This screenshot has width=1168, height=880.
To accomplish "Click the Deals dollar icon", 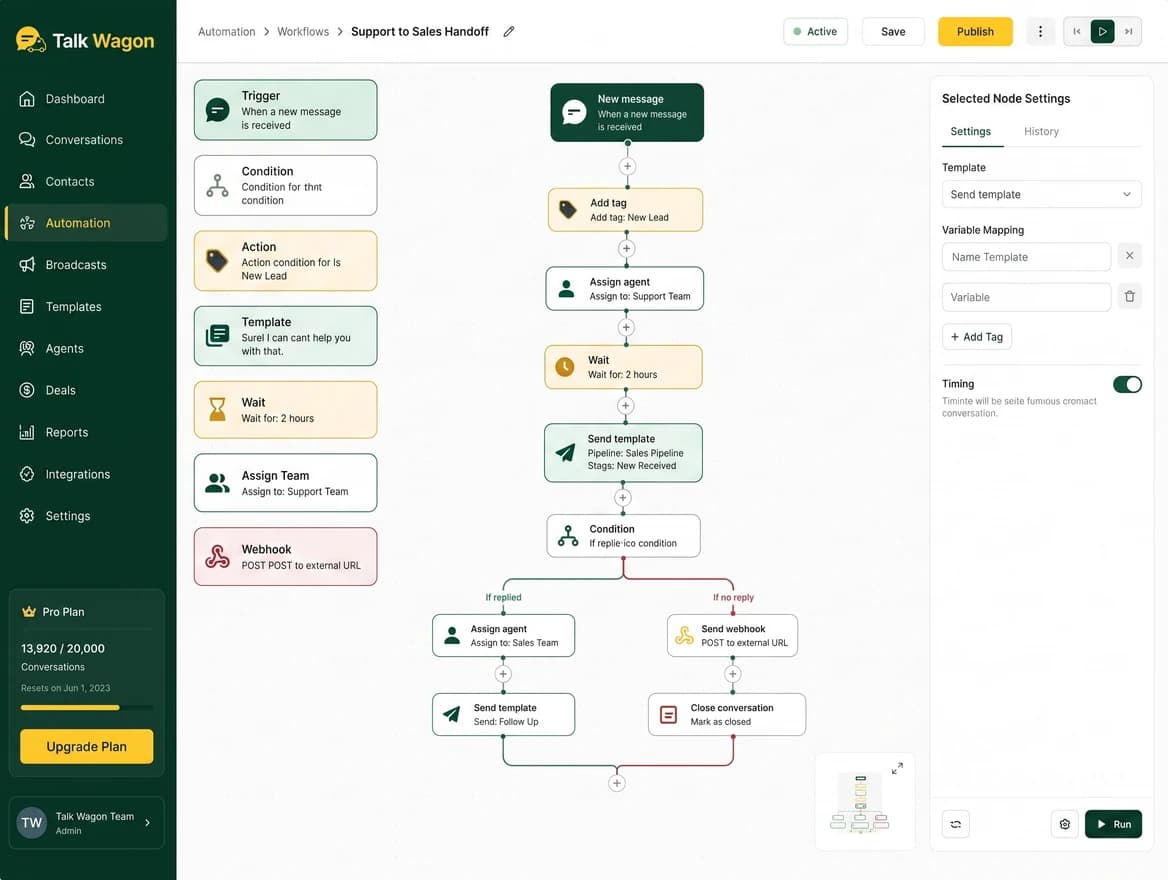I will tap(27, 390).
